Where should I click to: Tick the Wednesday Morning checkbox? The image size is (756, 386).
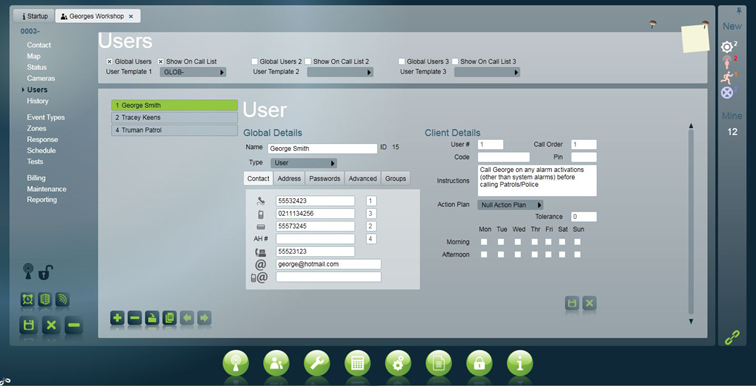click(x=518, y=242)
